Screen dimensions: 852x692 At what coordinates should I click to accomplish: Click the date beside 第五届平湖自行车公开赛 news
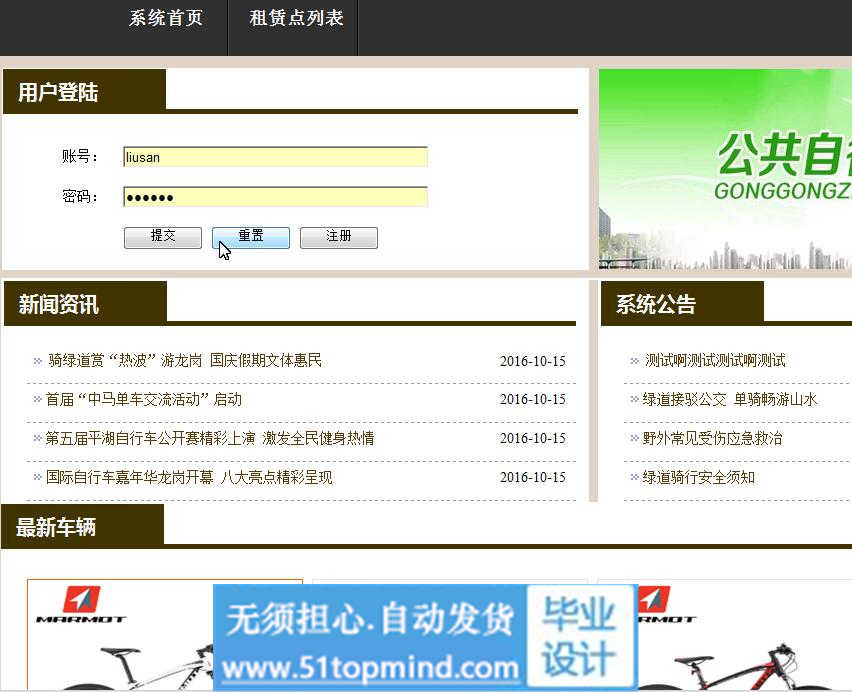(532, 438)
